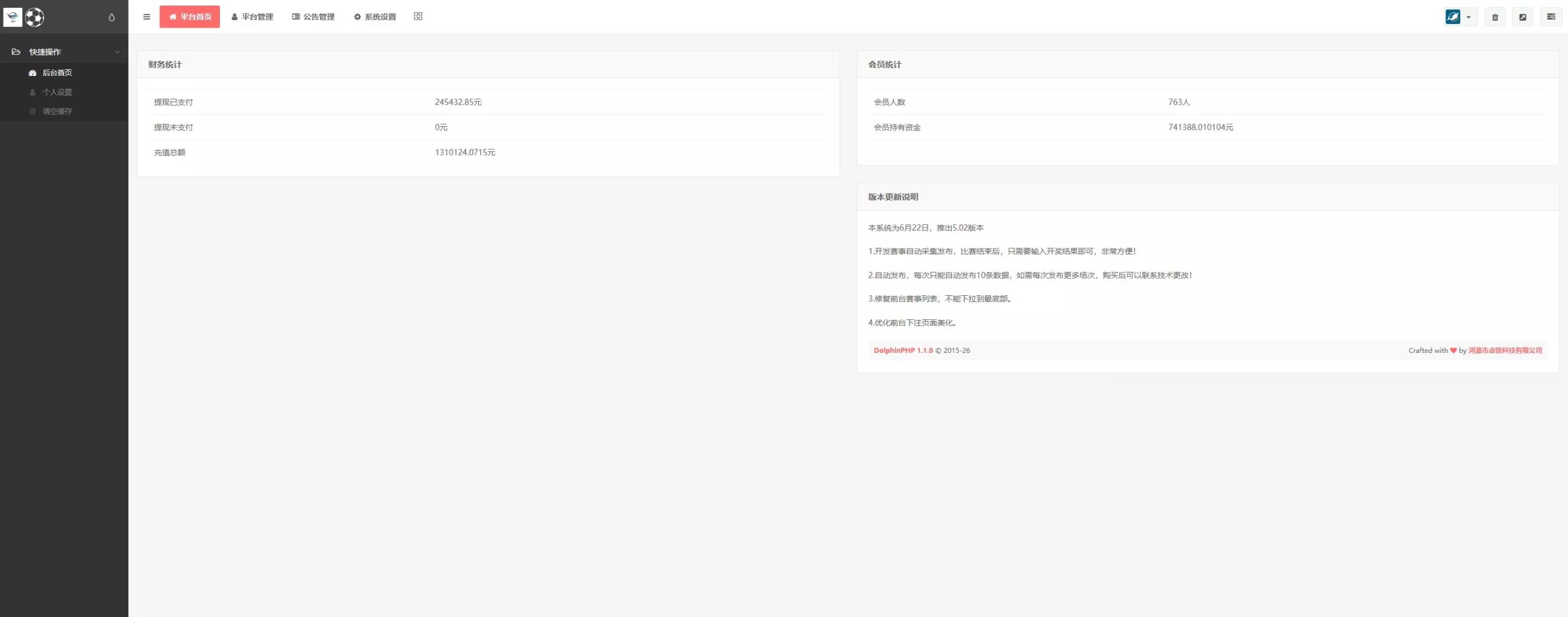Open the user avatar dropdown
This screenshot has width=1568, height=617.
coord(1460,17)
